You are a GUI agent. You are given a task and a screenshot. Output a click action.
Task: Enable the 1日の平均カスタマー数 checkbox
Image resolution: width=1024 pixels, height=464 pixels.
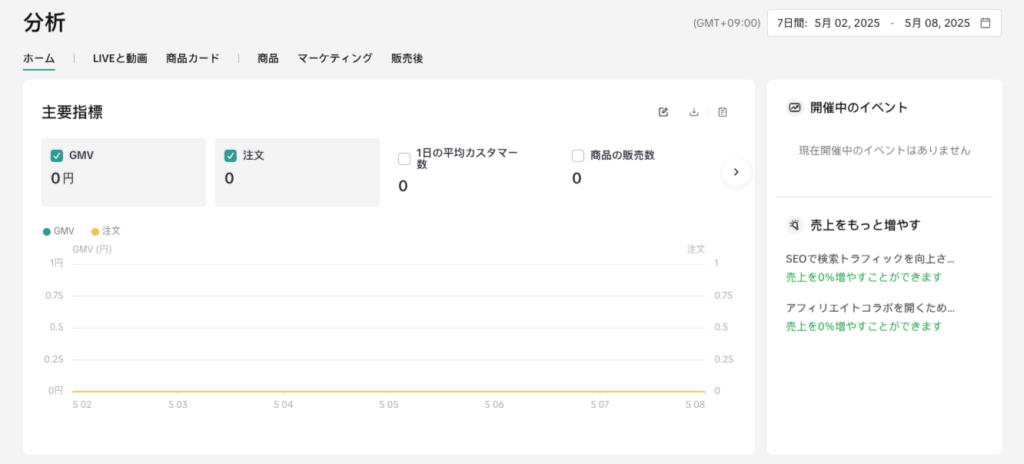coord(404,158)
